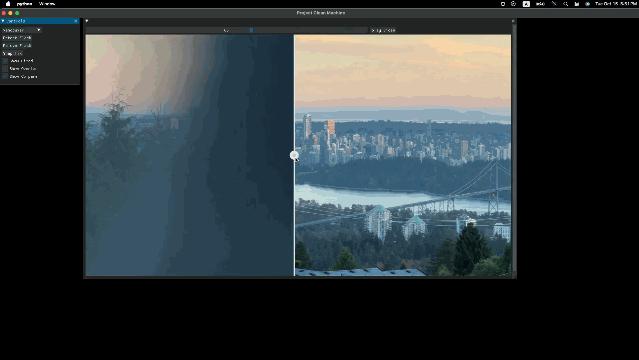Collapse the Controls panel triangle
This screenshot has height=360, width=639.
[3, 21]
